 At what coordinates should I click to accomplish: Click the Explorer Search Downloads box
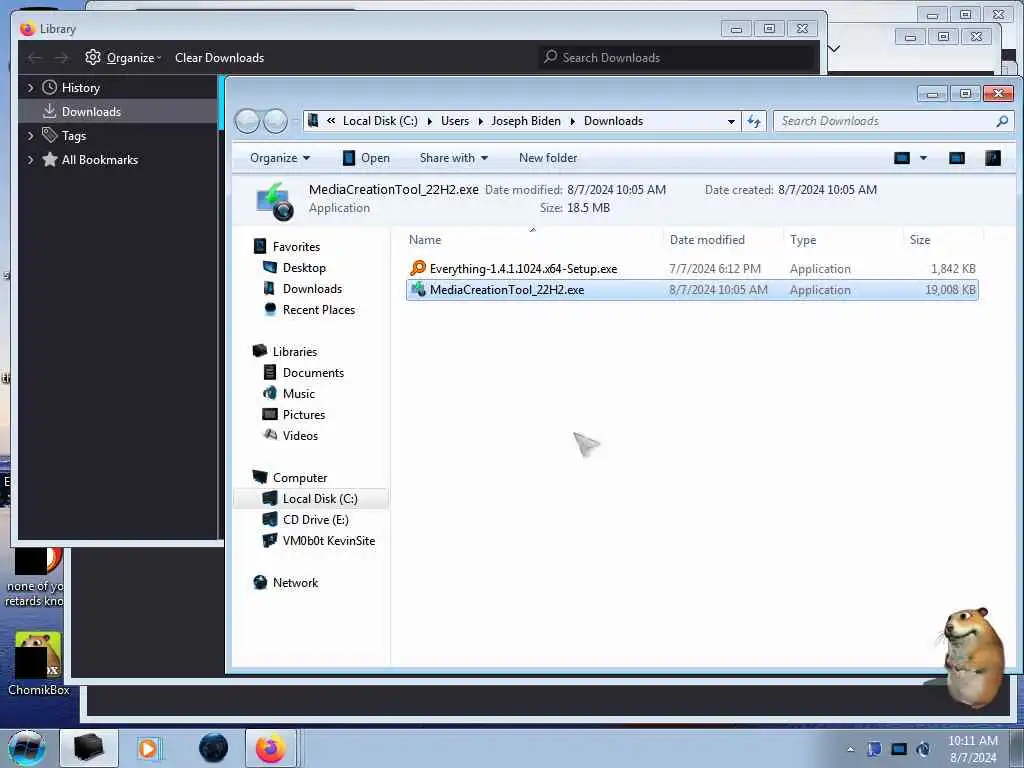[893, 121]
